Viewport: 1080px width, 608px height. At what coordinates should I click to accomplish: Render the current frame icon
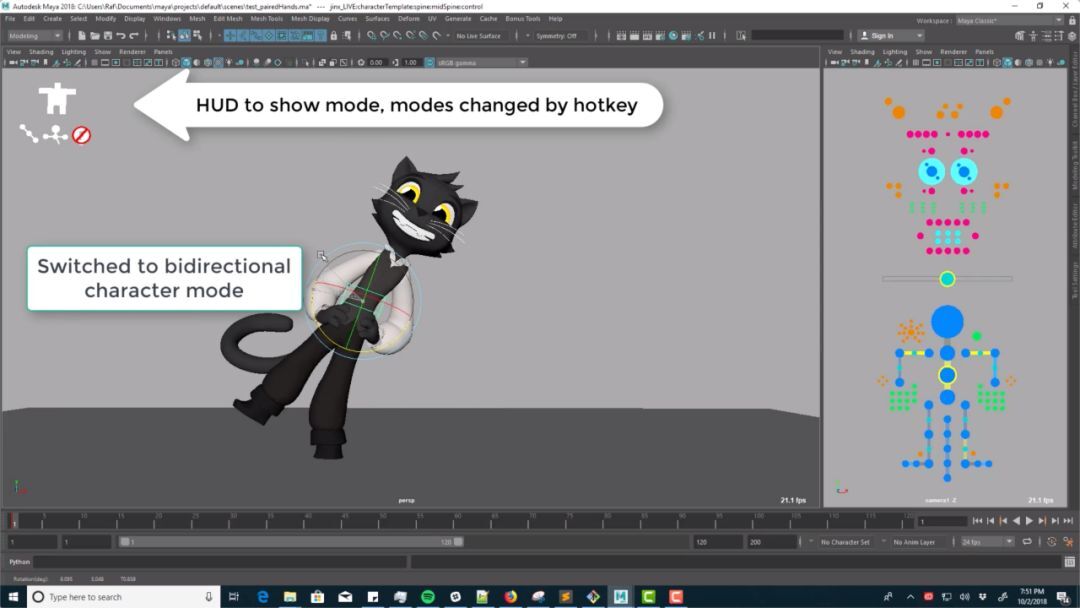click(x=634, y=35)
